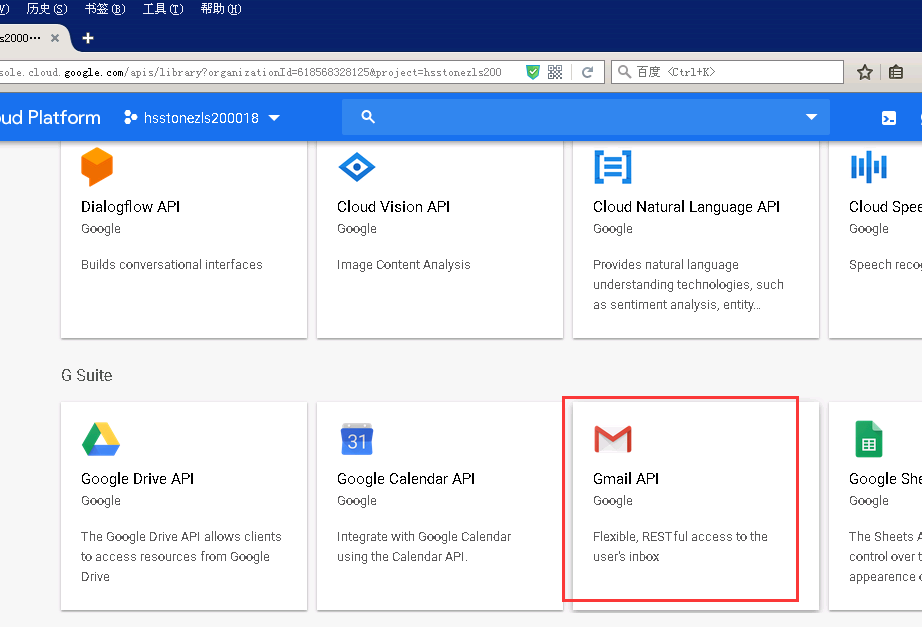
Task: Click the project hexagon dots icon
Action: click(x=131, y=118)
